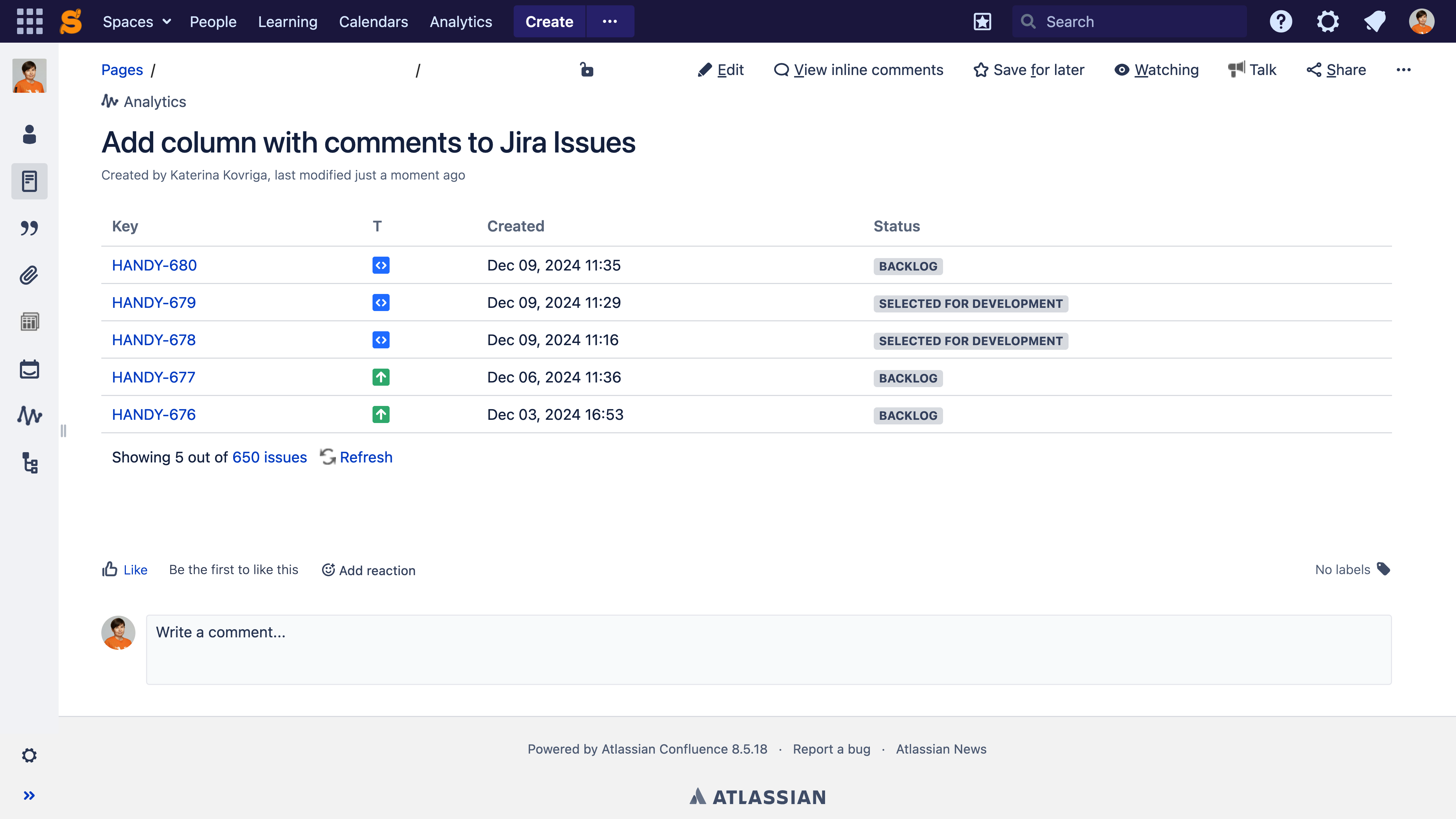Toggle Watching for this page
1456x819 pixels.
[x=1156, y=70]
